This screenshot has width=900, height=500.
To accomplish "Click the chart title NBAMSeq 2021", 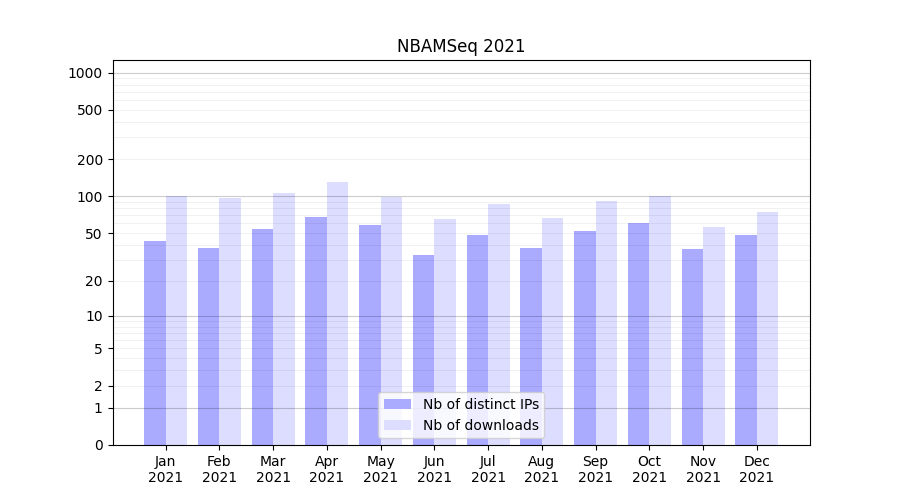I will pos(461,46).
